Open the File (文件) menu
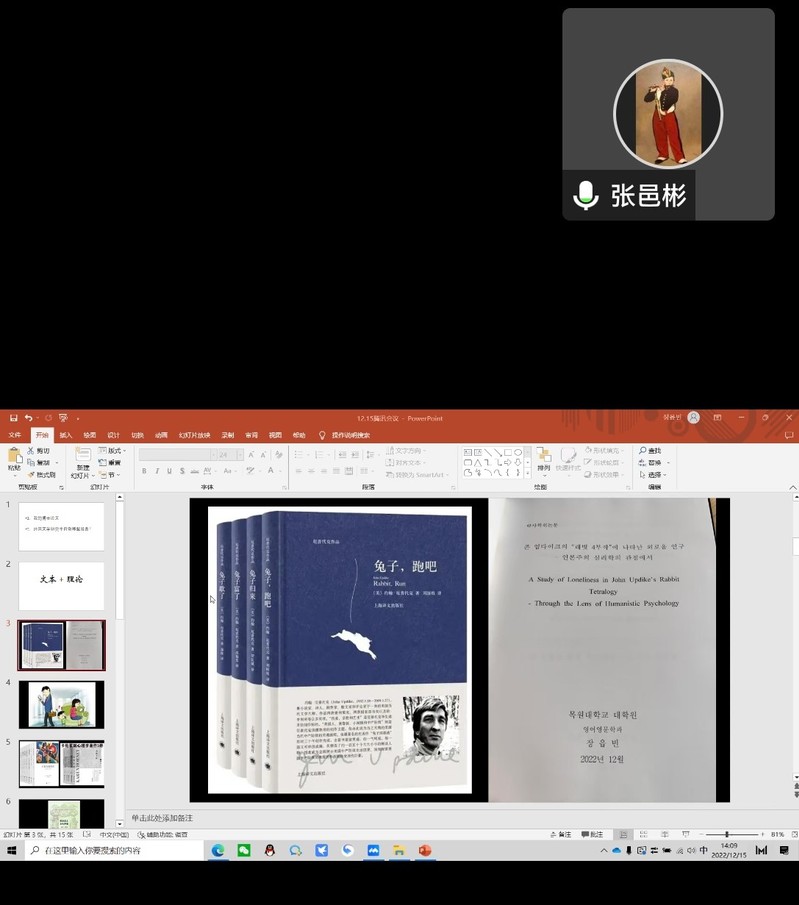The width and height of the screenshot is (799, 905). [x=15, y=435]
